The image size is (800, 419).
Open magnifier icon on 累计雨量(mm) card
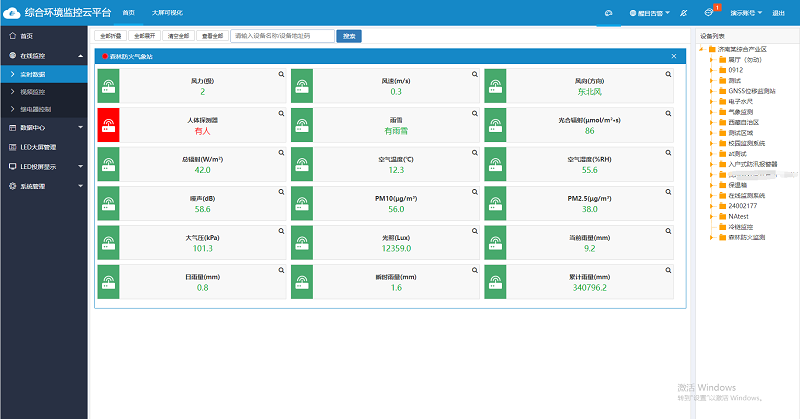pyautogui.click(x=668, y=270)
